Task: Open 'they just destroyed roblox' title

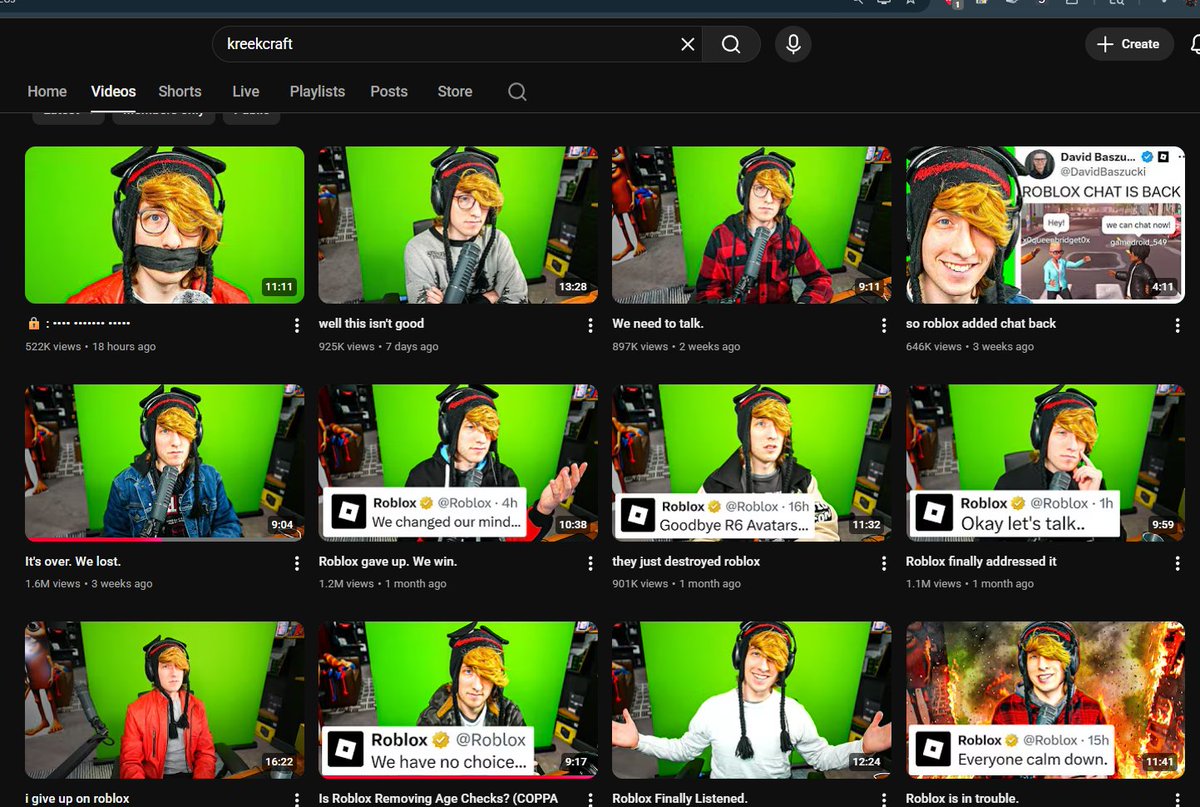Action: 686,562
